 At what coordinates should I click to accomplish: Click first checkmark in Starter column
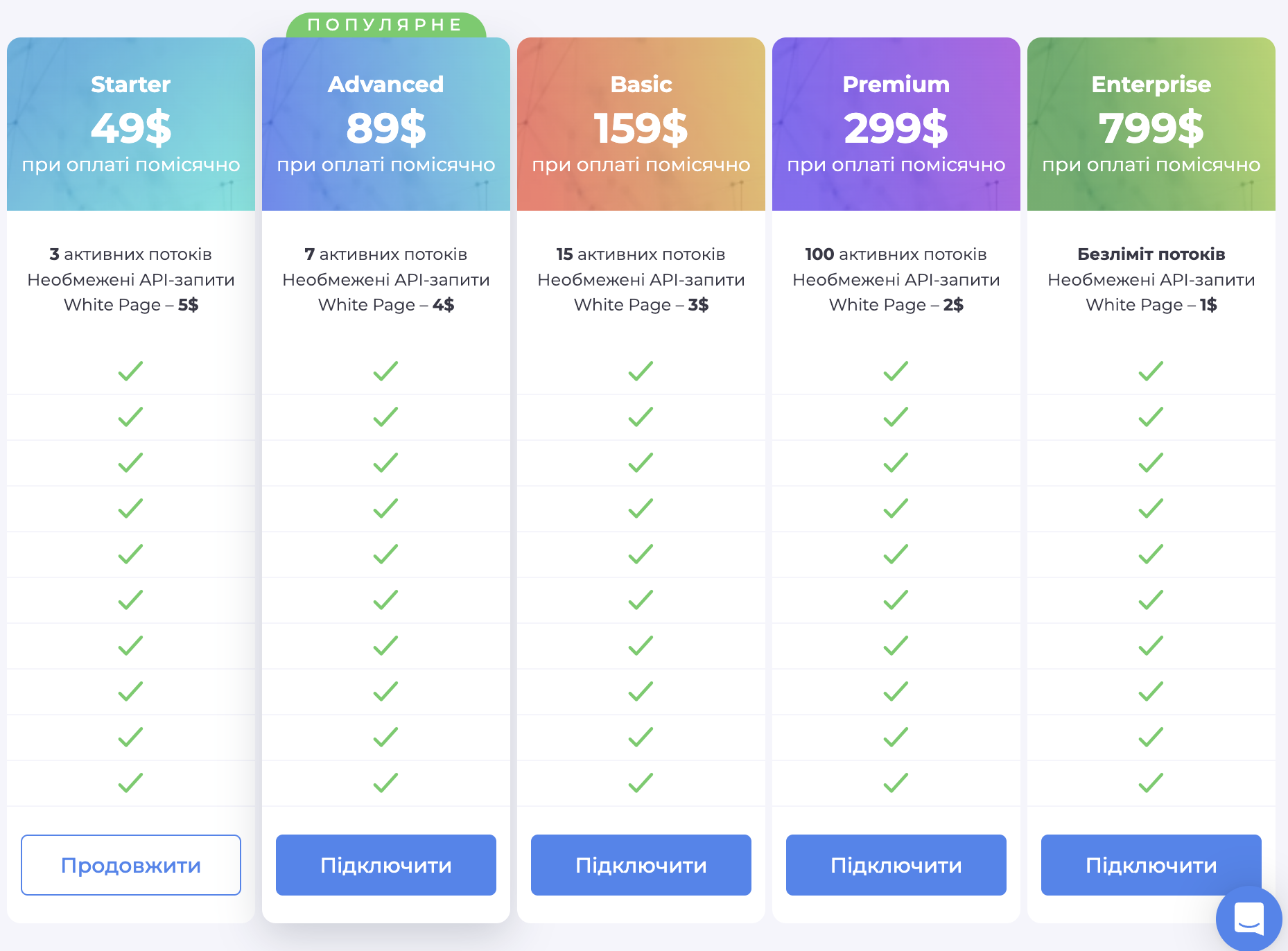(130, 372)
